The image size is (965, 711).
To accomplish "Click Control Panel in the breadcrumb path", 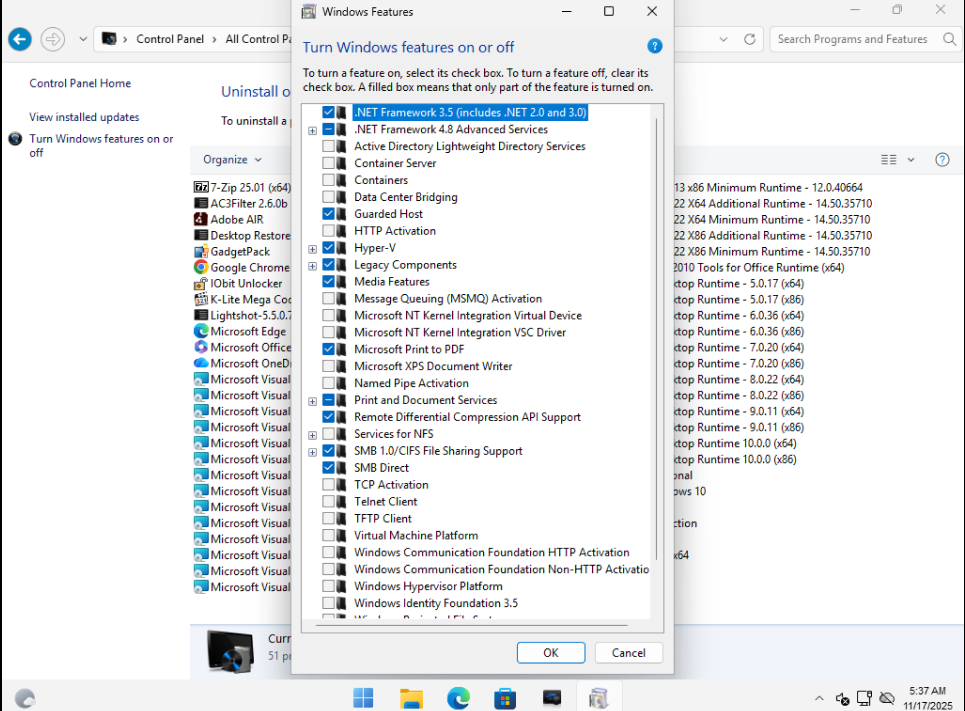I will 170,39.
